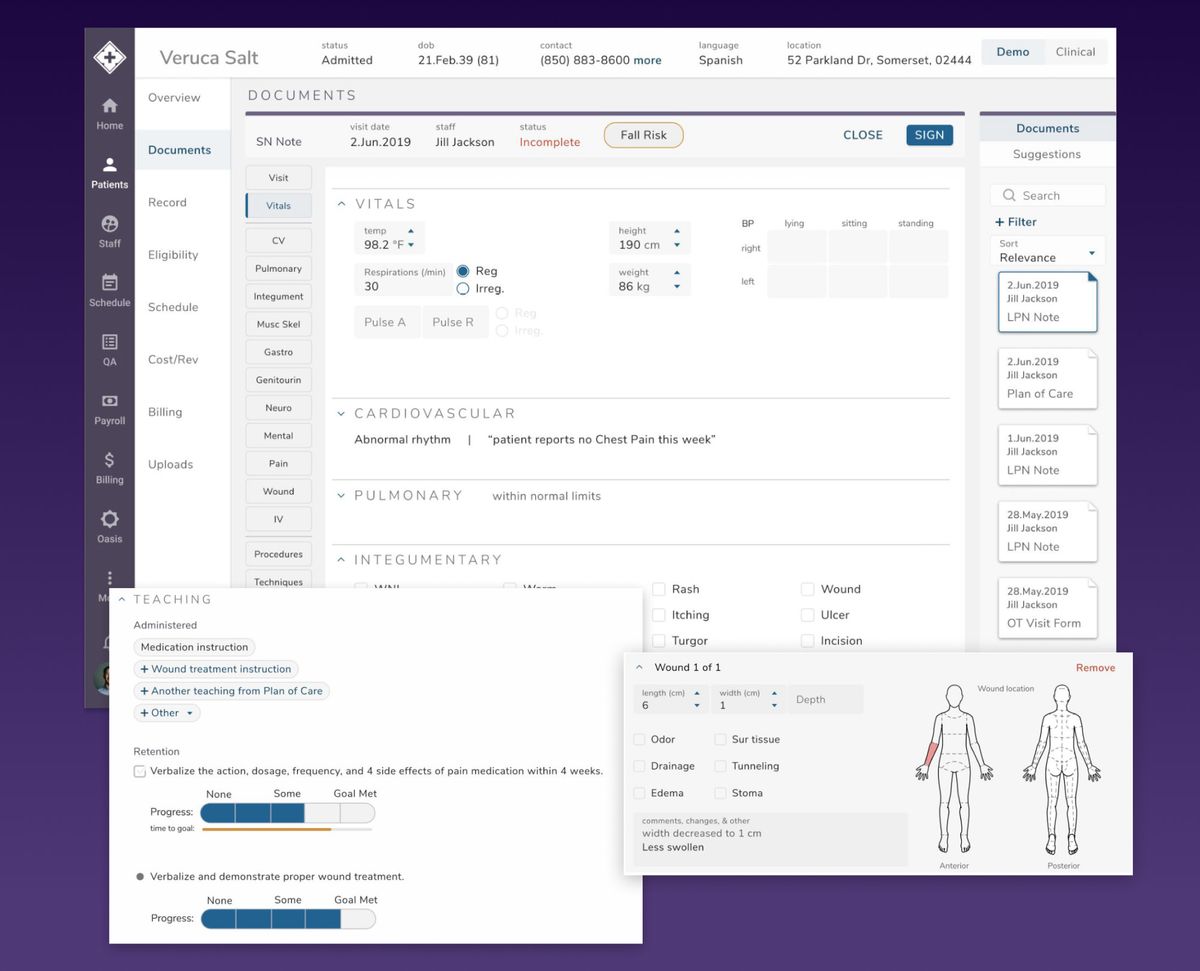
Task: Switch to the Clinical tab
Action: 1076,52
